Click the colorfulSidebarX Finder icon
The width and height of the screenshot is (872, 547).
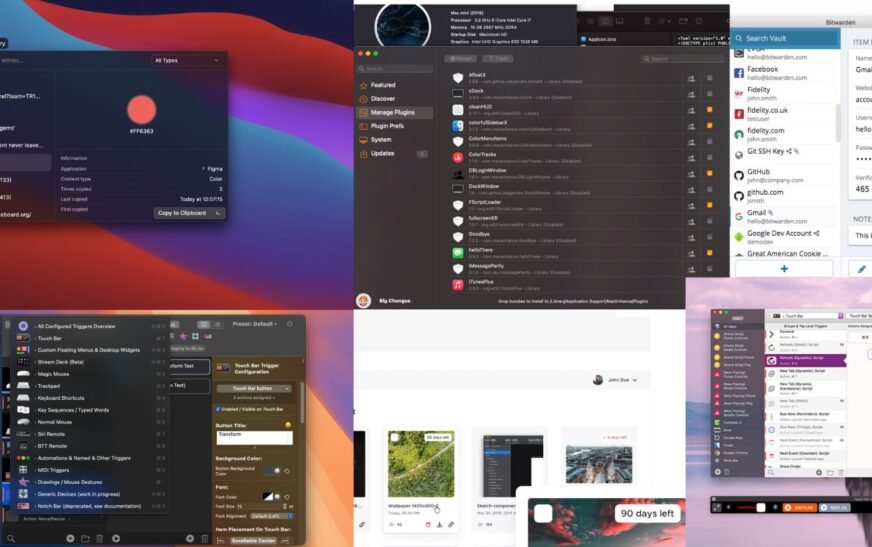point(458,126)
